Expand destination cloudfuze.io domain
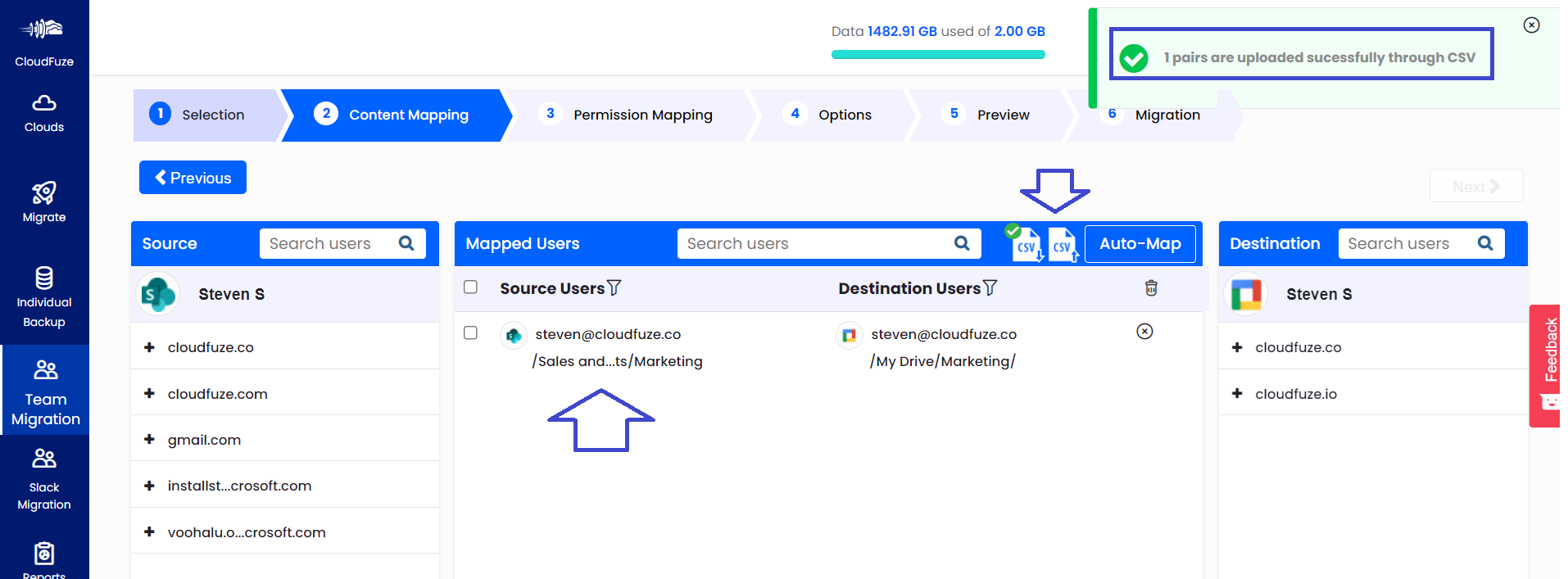Screen dimensions: 1568x579 point(1237,394)
